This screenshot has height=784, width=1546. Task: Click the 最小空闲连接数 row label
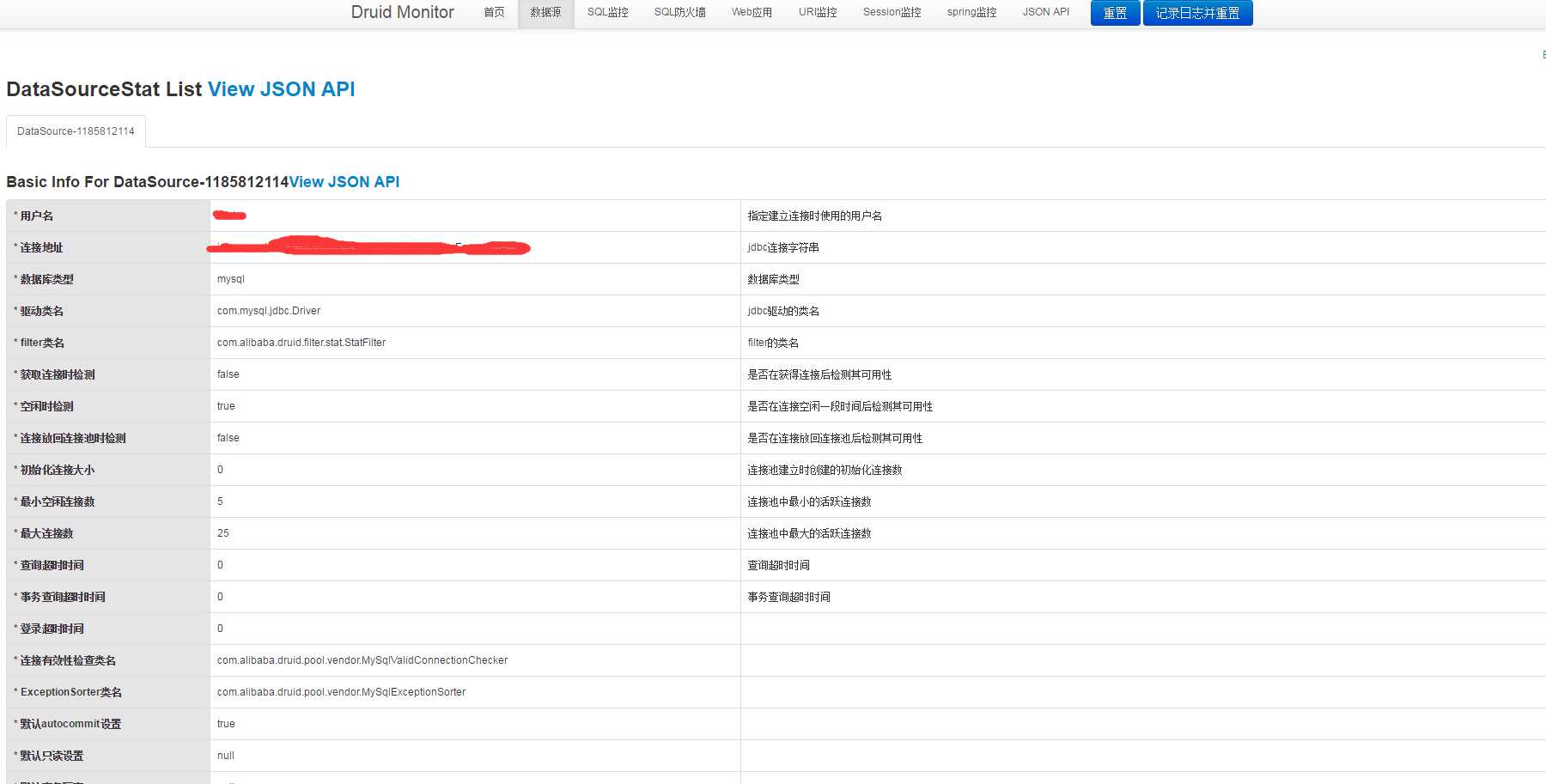[x=58, y=501]
